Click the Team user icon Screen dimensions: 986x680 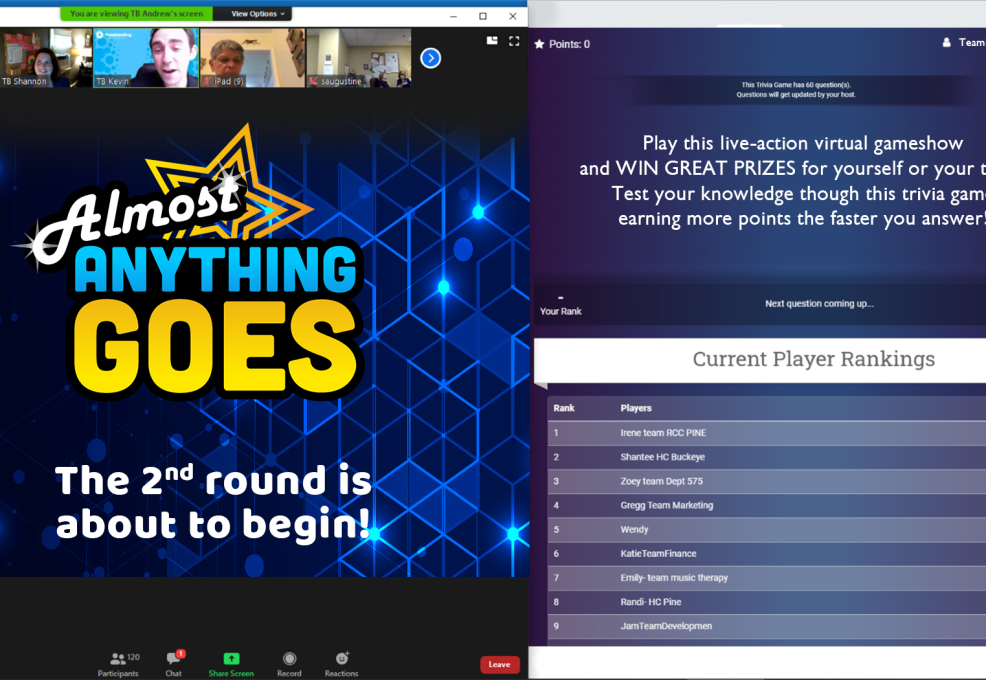[x=946, y=43]
